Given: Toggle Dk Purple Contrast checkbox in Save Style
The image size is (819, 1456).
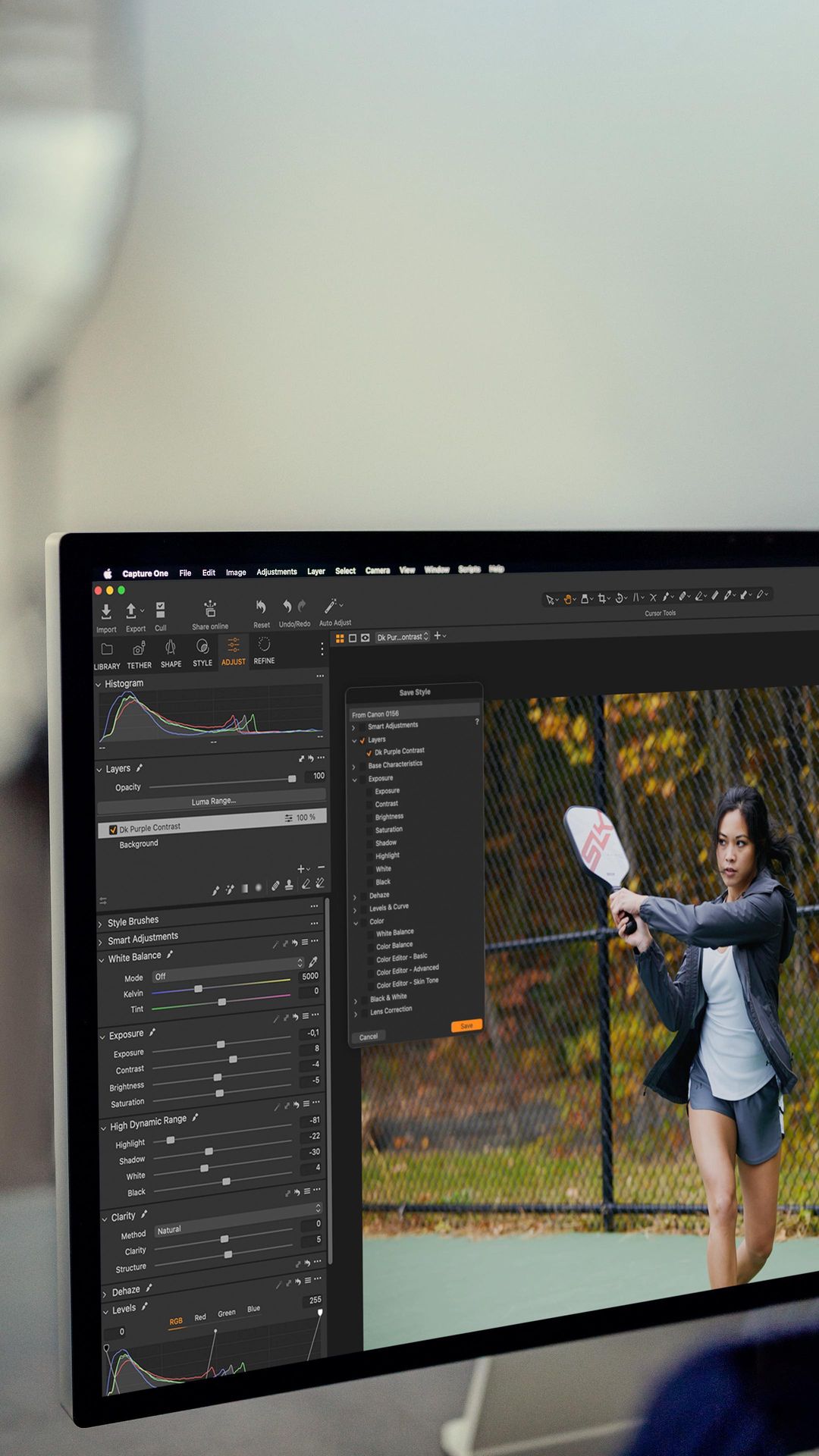Looking at the screenshot, I should (x=369, y=752).
